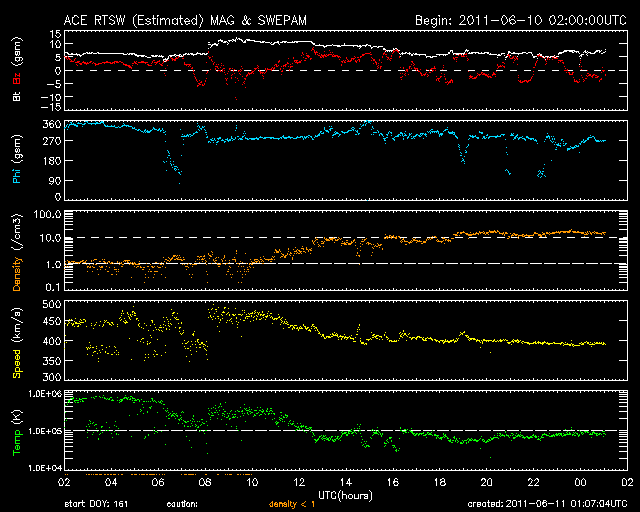This screenshot has height=512, width=640.
Task: Click the '180' tick on the Phi axis
Action: click(x=52, y=160)
